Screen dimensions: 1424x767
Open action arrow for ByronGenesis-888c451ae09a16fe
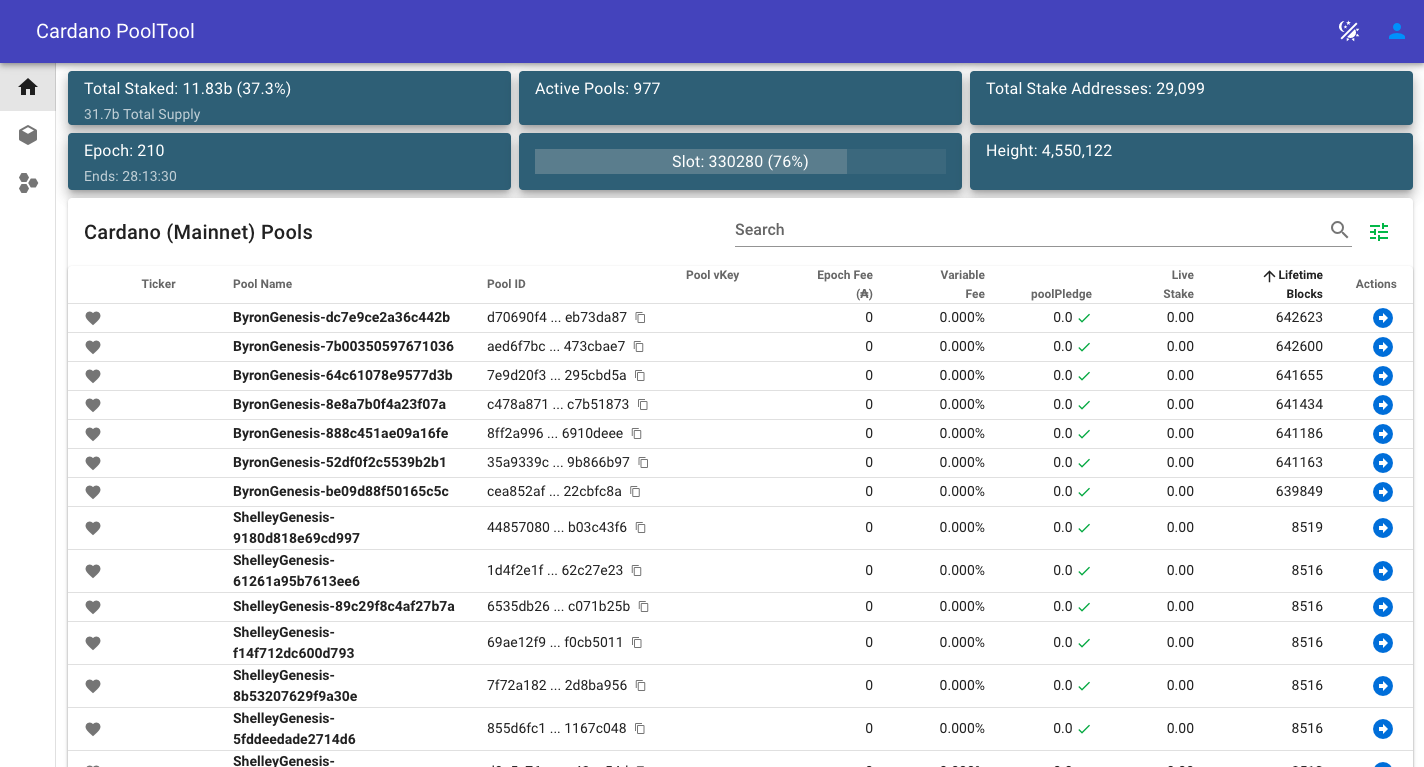coord(1383,434)
